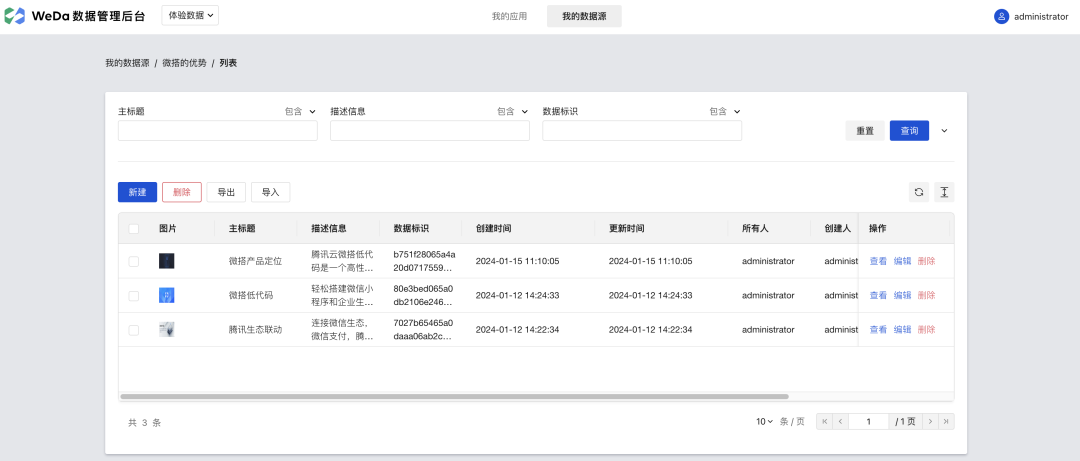The height and width of the screenshot is (461, 1080).
Task: Click the 导入 import button
Action: click(x=271, y=192)
